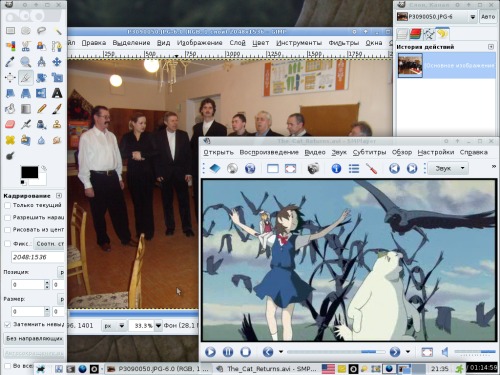500x375 pixels.
Task: Click the Play button in SMPlayer
Action: pyautogui.click(x=210, y=352)
